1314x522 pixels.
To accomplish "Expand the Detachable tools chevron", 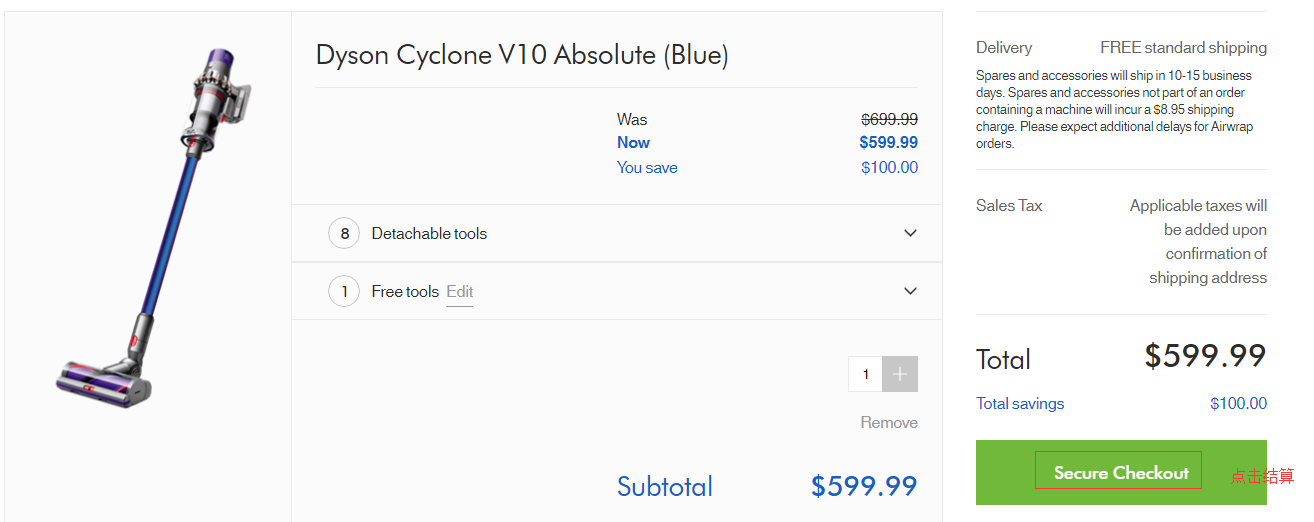I will pyautogui.click(x=910, y=233).
